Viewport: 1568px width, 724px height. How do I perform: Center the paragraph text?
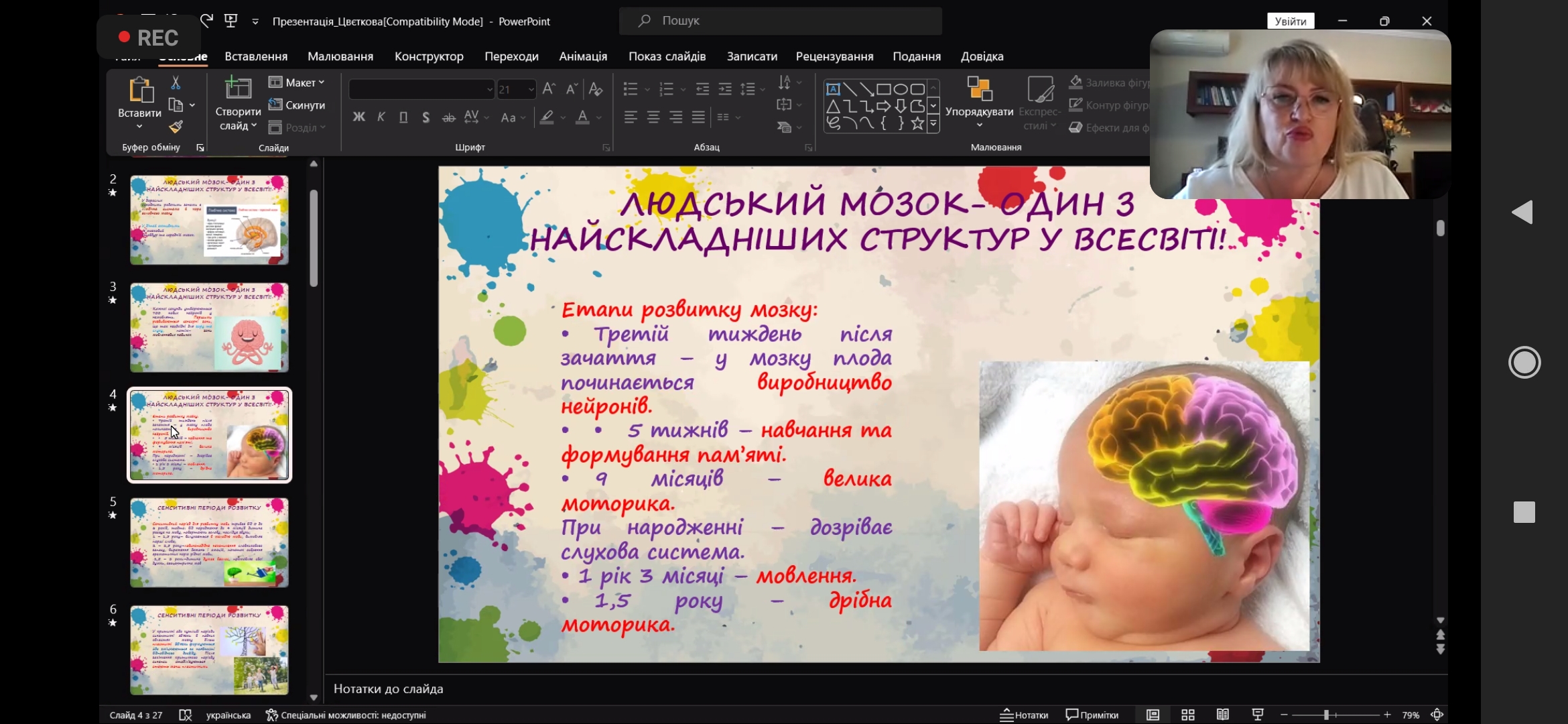[x=653, y=117]
